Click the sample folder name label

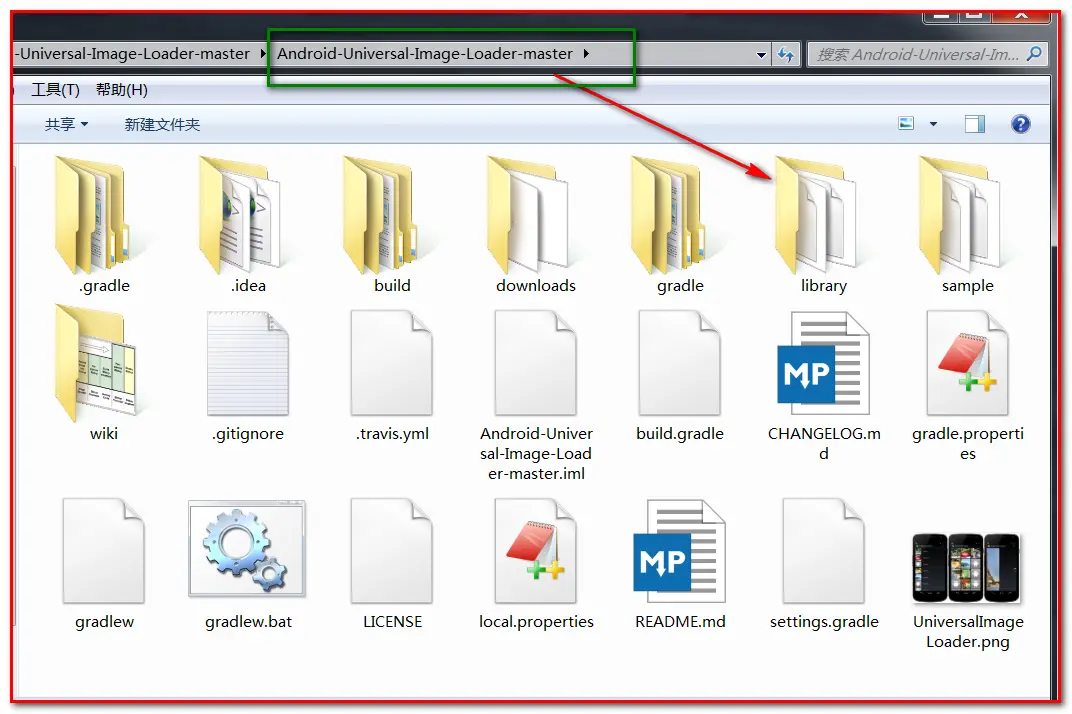967,286
